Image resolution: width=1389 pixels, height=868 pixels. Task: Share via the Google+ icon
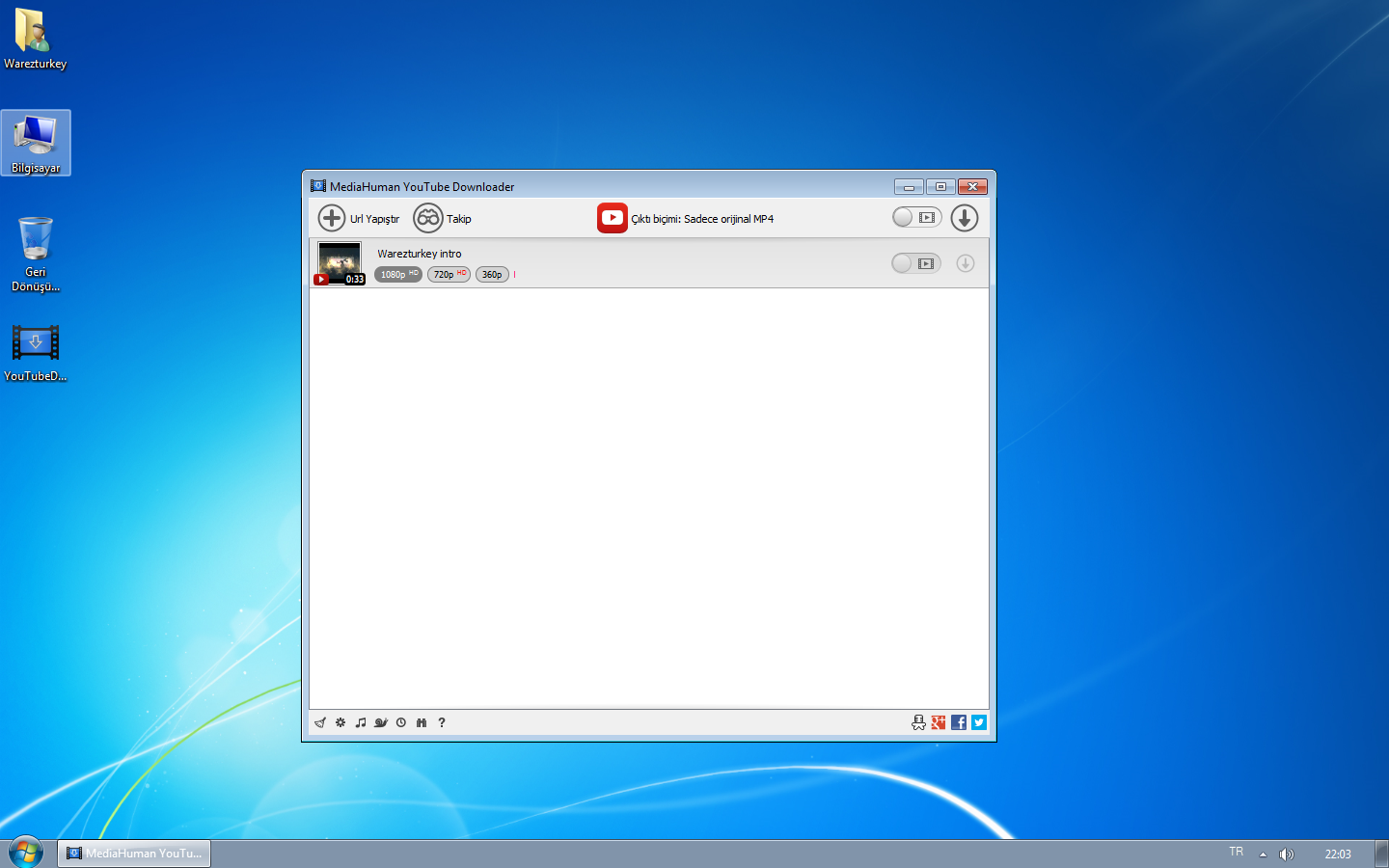(x=939, y=722)
